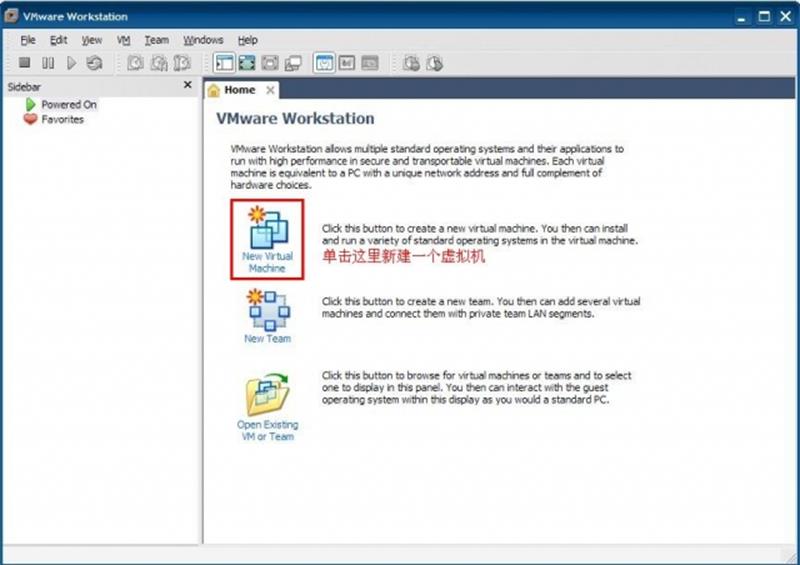Open the Windows menu
This screenshot has width=800, height=565.
(203, 40)
